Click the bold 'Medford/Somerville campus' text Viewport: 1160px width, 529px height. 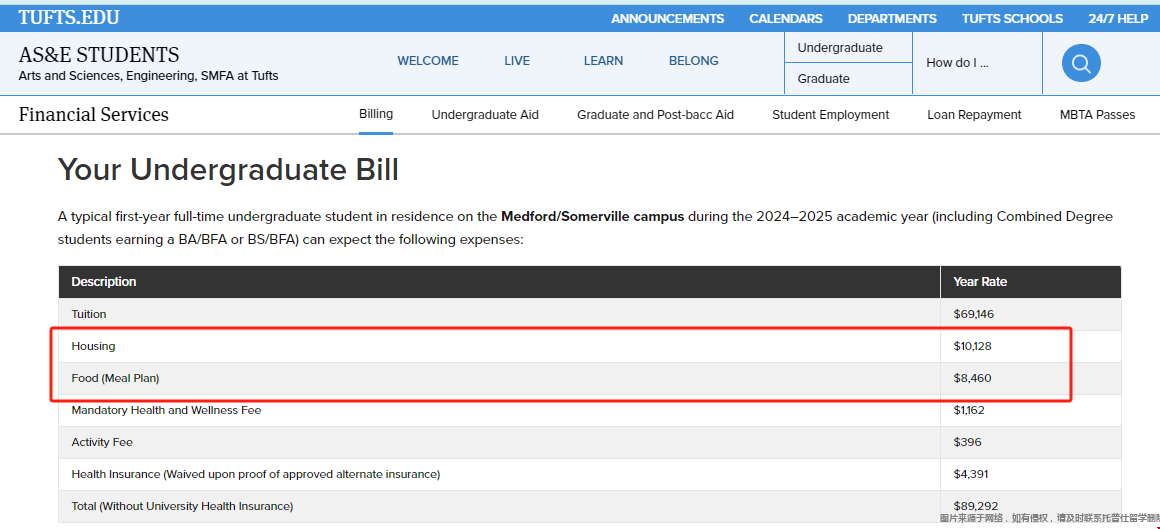[x=594, y=217]
